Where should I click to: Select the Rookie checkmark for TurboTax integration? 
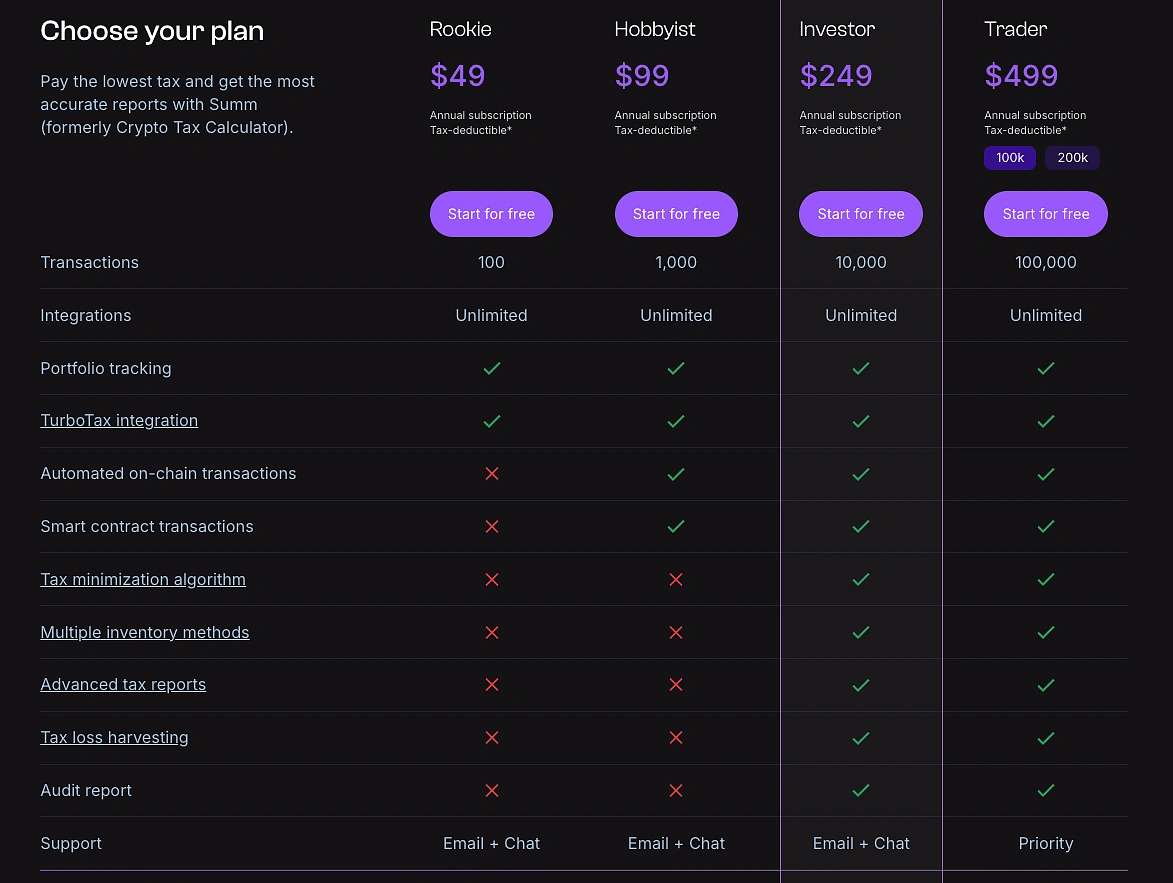click(491, 421)
